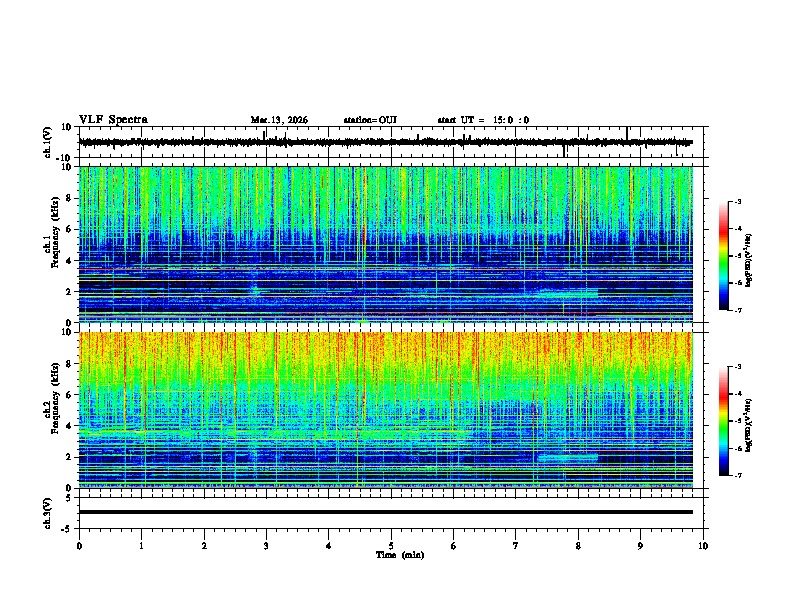The height and width of the screenshot is (612, 792).
Task: Click the "-7" label on ch.2 color bar
Action: click(737, 475)
